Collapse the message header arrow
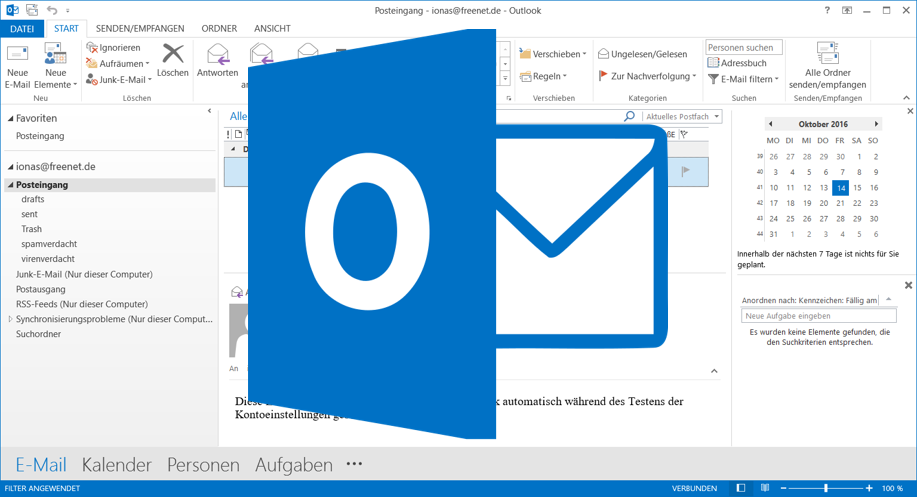 [714, 371]
